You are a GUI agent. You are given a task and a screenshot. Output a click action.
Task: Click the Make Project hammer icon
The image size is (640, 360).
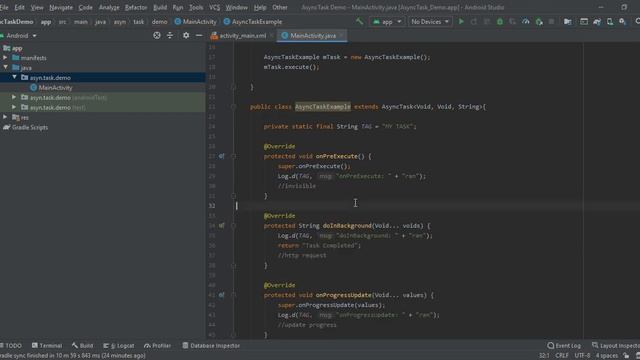[x=359, y=22]
